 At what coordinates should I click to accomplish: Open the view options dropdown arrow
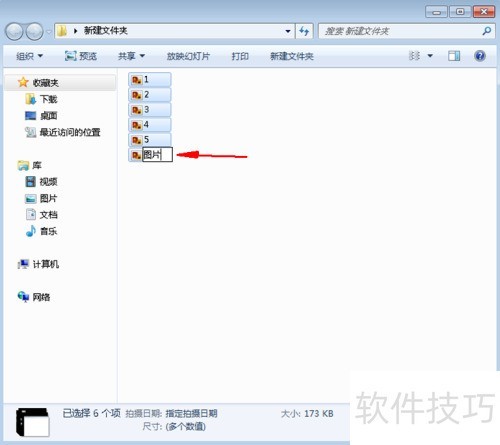(430, 56)
